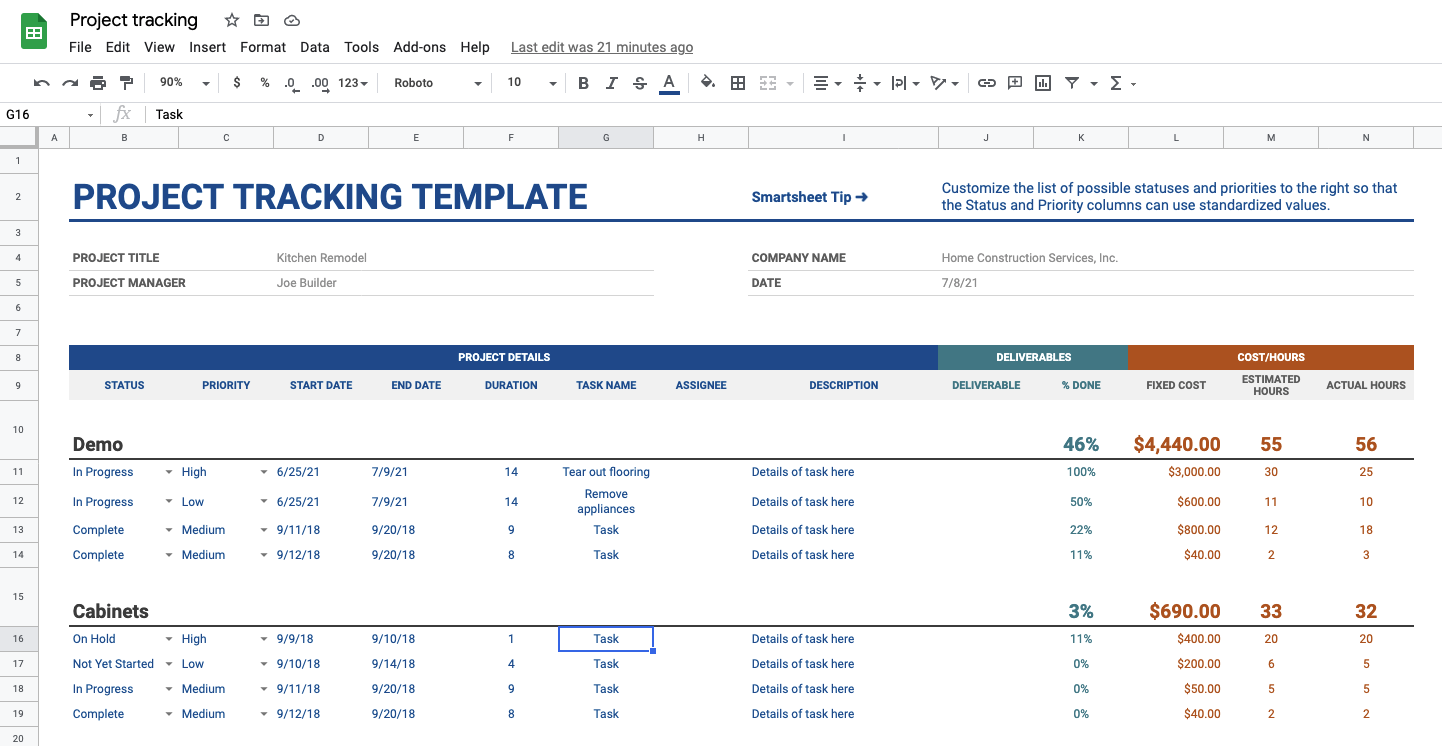Star the Project tracking document
This screenshot has width=1442, height=746.
point(232,20)
